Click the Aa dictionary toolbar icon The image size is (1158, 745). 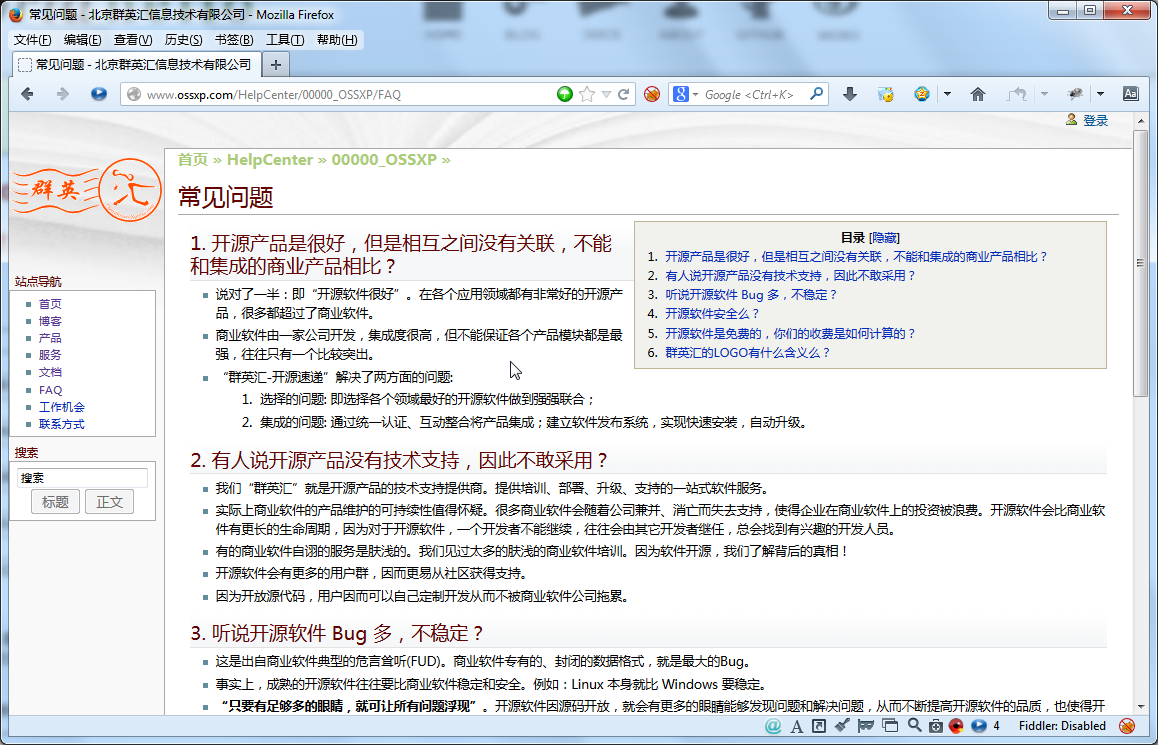click(1131, 94)
